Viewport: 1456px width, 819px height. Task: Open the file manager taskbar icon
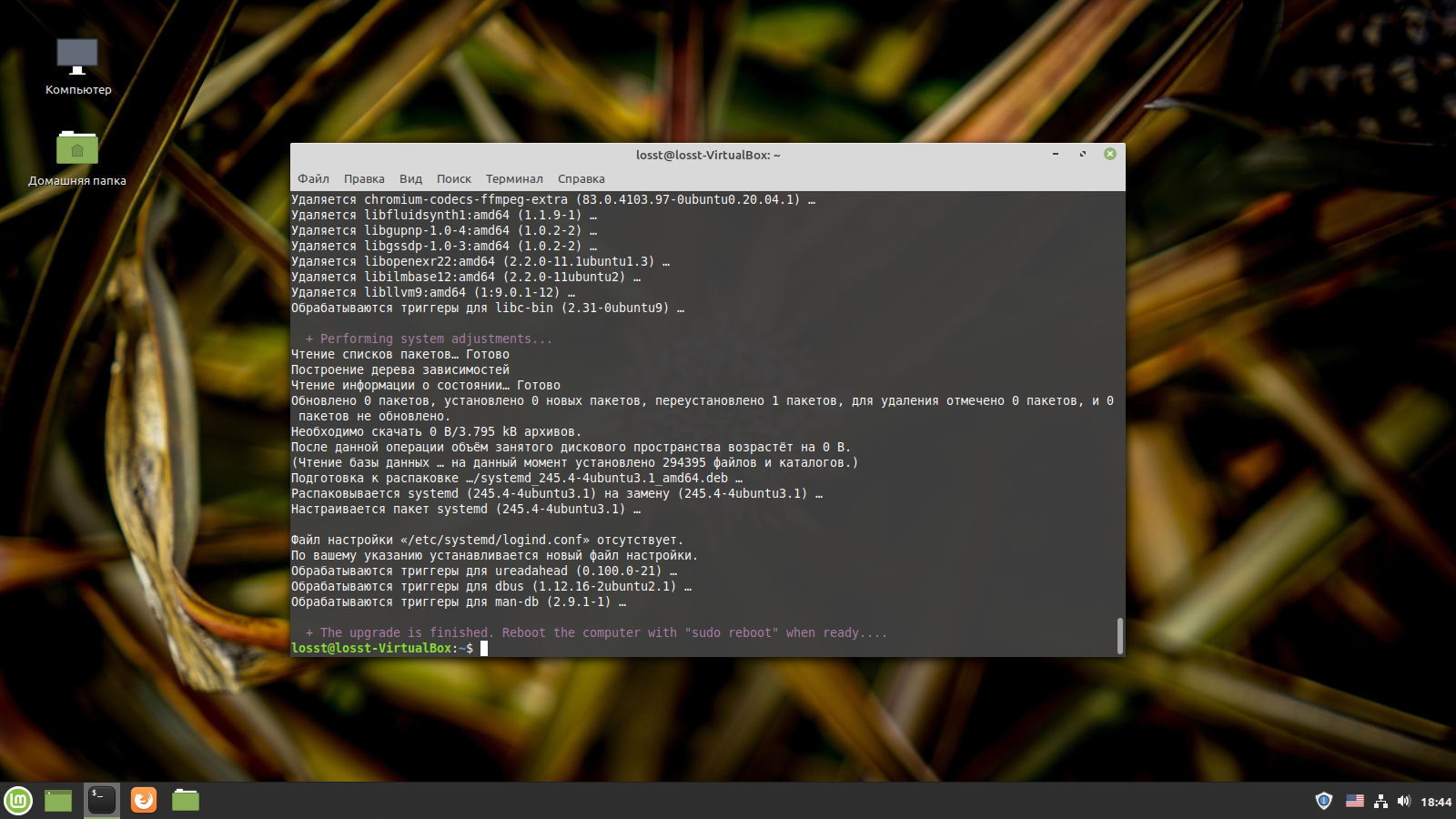(186, 800)
